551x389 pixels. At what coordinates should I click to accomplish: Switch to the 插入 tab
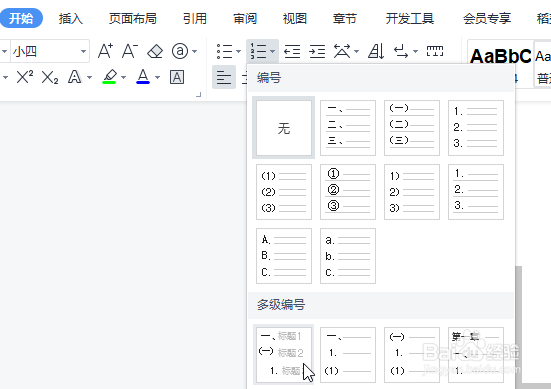(x=71, y=19)
